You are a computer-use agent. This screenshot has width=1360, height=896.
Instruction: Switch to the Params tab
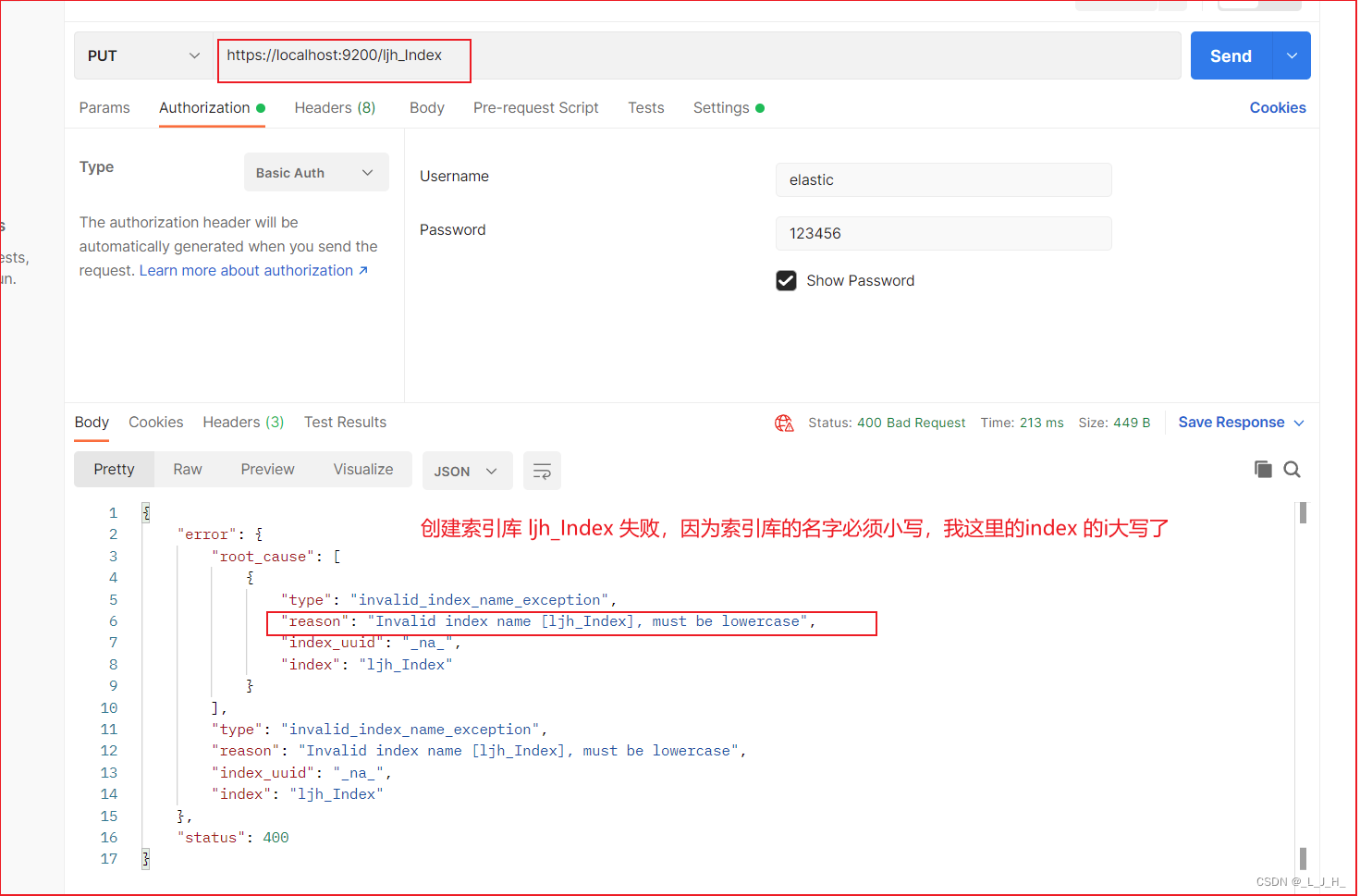pyautogui.click(x=104, y=108)
